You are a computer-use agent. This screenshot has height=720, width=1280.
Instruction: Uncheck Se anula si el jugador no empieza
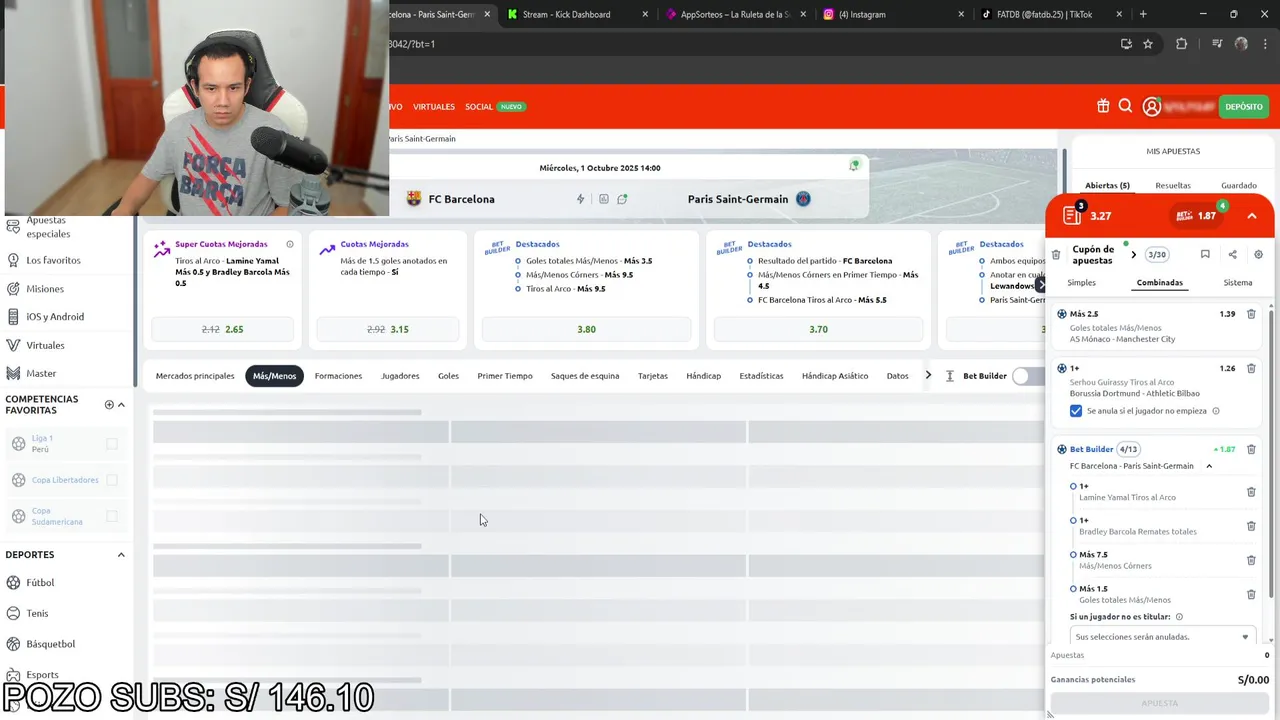click(1076, 411)
